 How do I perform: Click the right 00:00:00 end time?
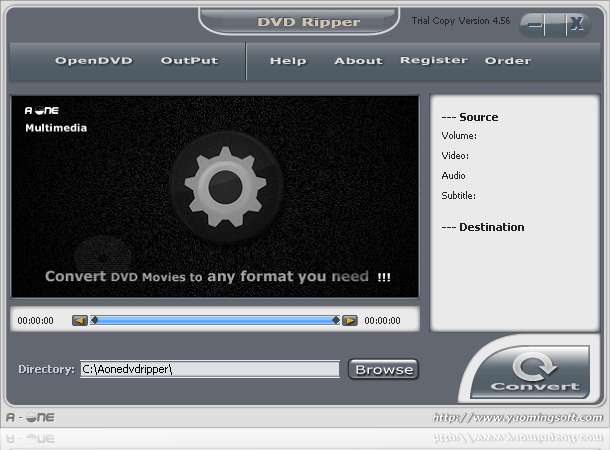[x=382, y=320]
